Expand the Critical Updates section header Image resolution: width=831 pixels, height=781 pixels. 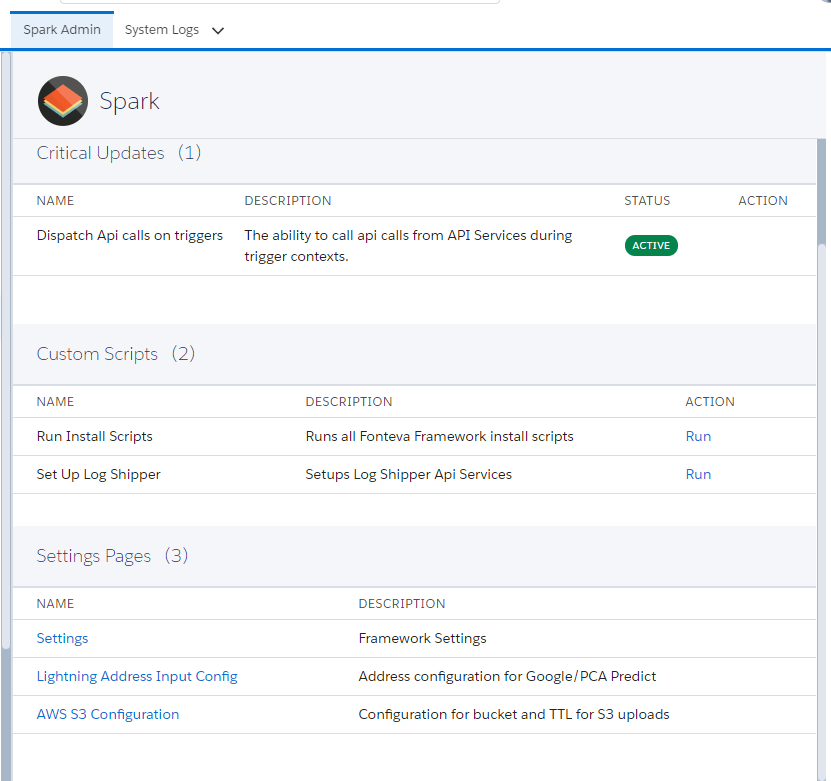pyautogui.click(x=100, y=153)
